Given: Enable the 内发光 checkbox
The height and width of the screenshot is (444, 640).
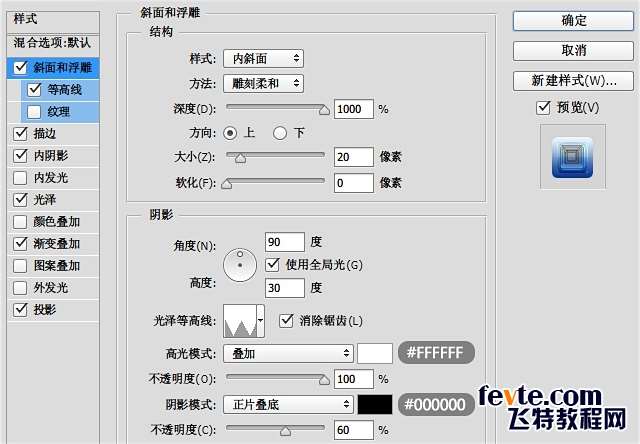Looking at the screenshot, I should pos(20,178).
